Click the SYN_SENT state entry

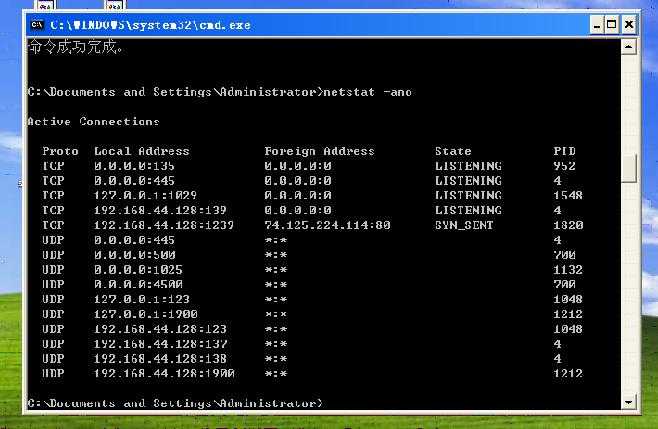(464, 225)
